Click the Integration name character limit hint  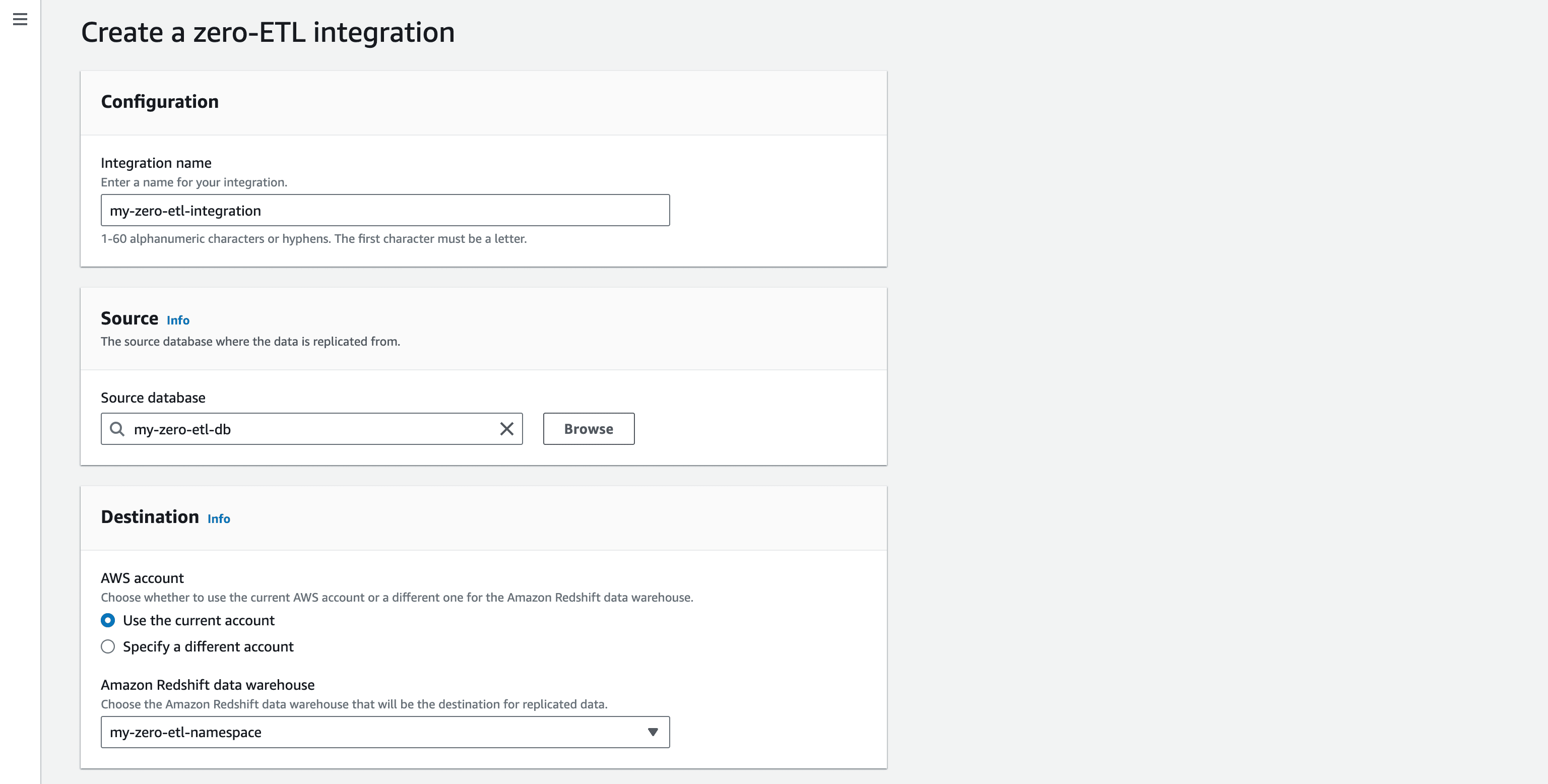(x=314, y=238)
